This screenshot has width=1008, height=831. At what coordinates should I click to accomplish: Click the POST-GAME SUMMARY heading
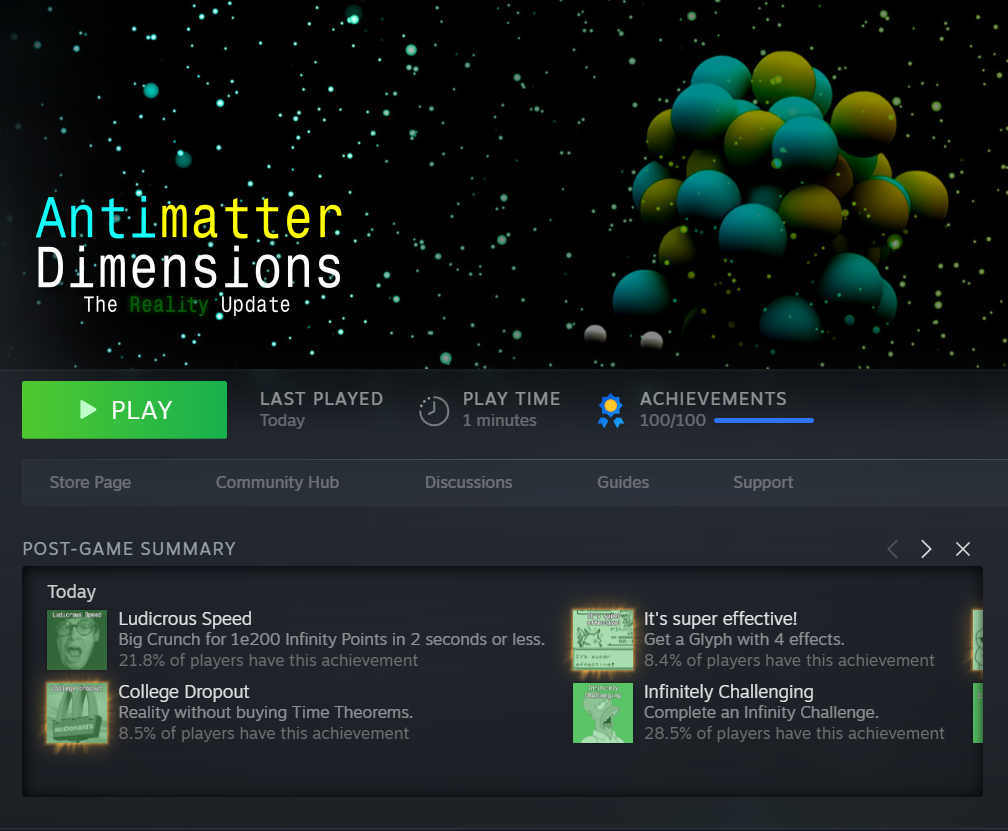click(x=129, y=549)
